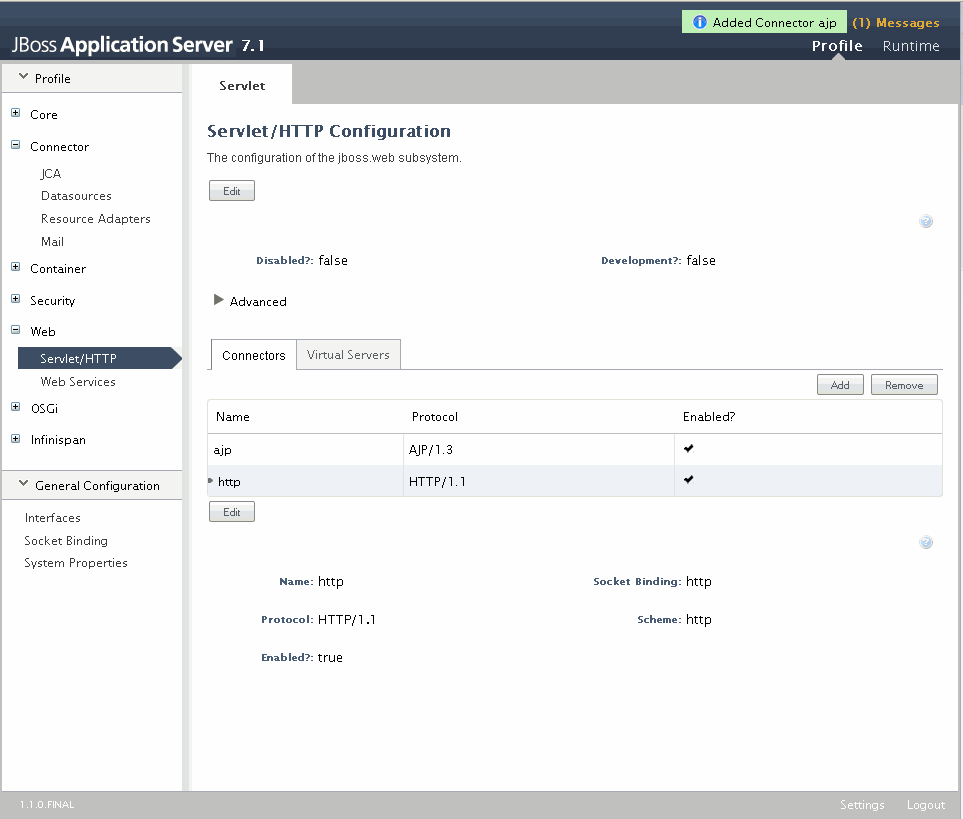
Task: Click Edit below the connectors table
Action: coord(232,512)
